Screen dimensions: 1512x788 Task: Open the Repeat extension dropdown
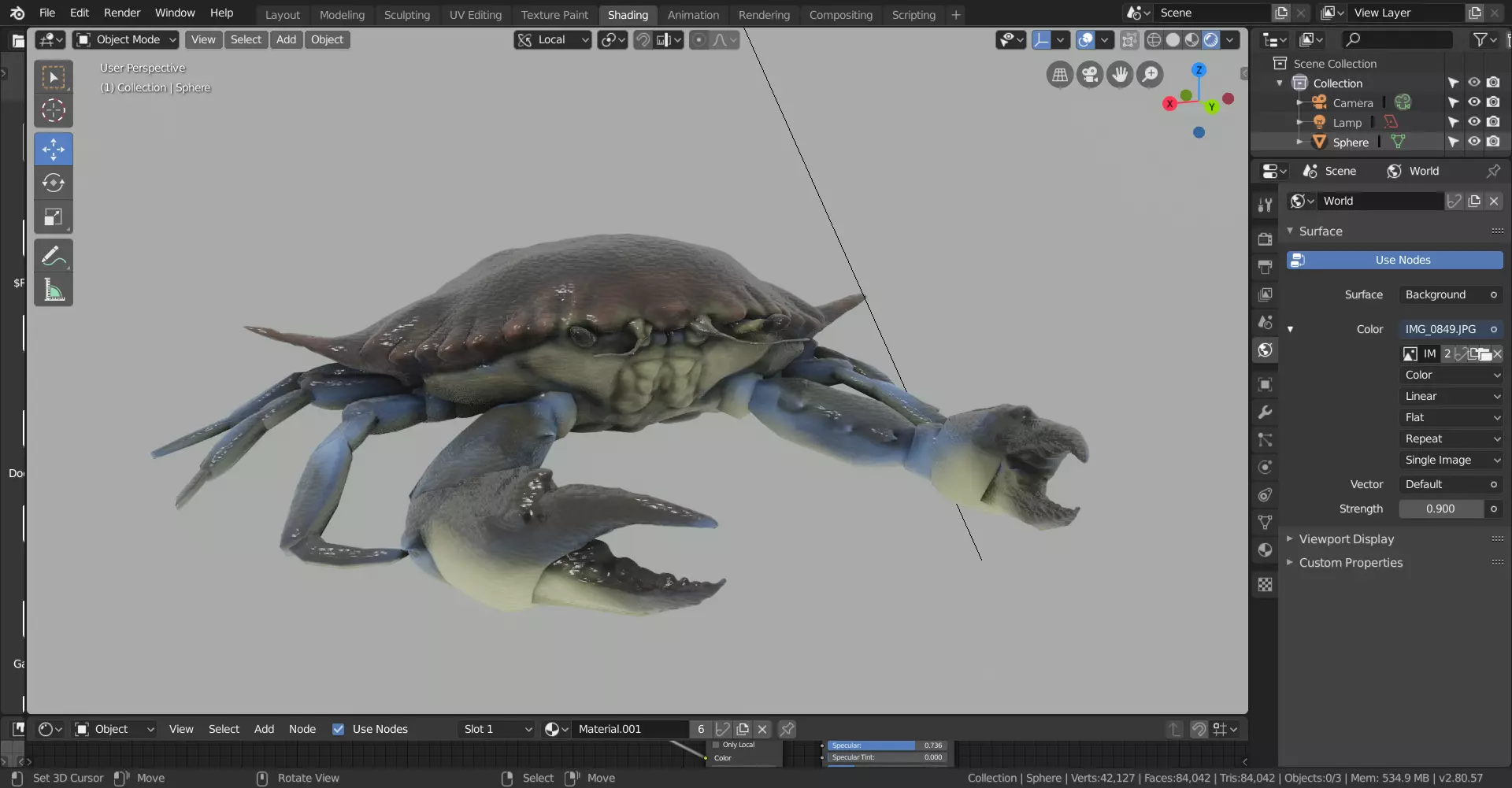pos(1451,438)
